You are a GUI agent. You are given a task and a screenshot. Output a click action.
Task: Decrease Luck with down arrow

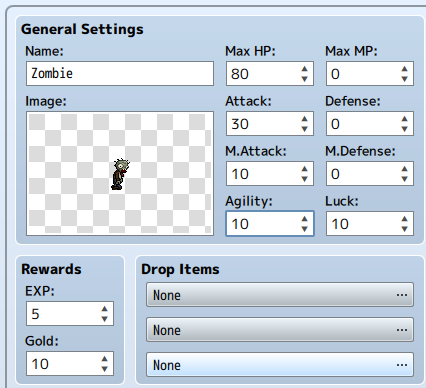pos(404,229)
